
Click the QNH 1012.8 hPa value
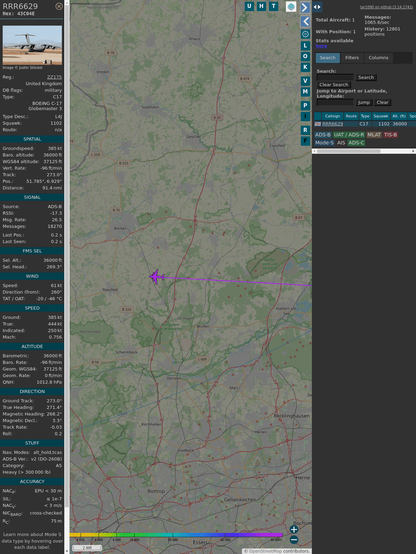point(49,382)
